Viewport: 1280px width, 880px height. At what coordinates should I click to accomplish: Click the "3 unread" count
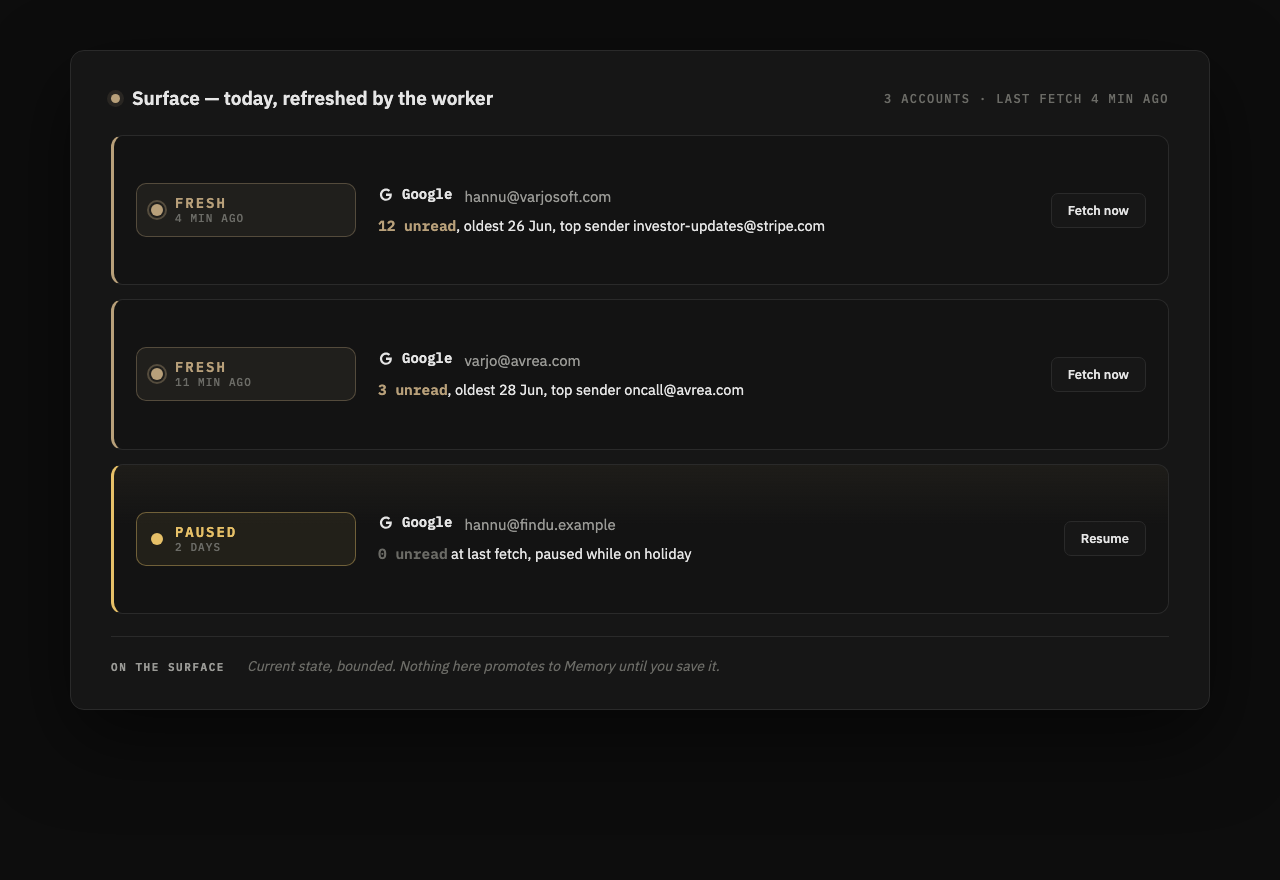pyautogui.click(x=412, y=390)
